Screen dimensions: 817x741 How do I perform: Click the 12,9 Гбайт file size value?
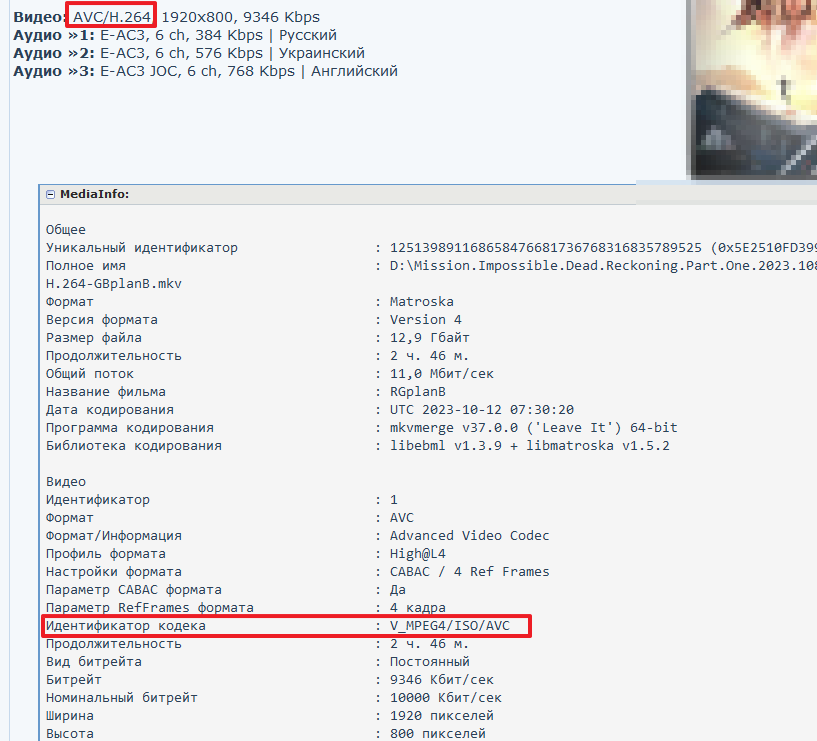pyautogui.click(x=429, y=338)
